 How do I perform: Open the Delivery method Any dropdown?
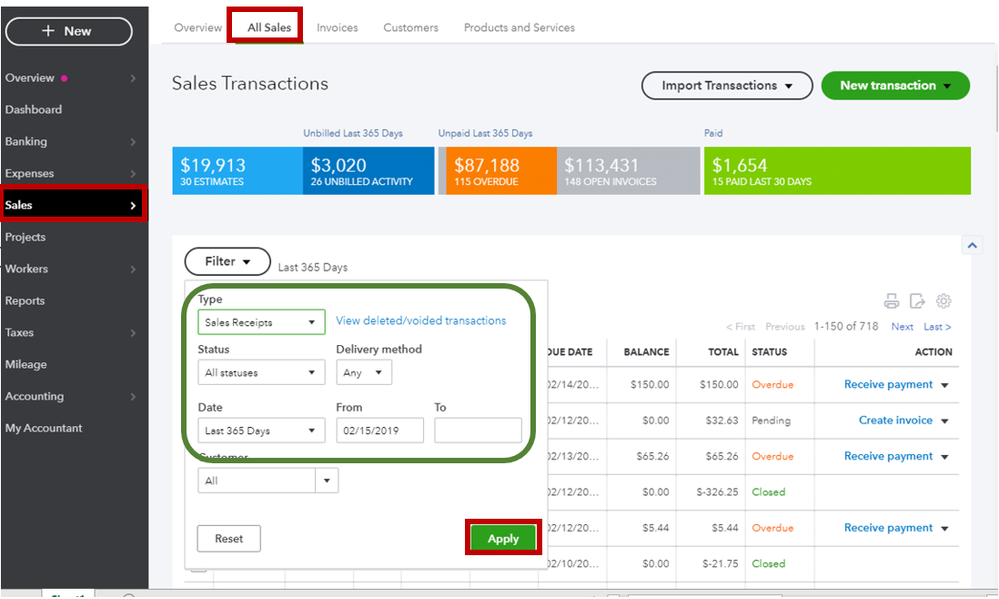pos(364,372)
